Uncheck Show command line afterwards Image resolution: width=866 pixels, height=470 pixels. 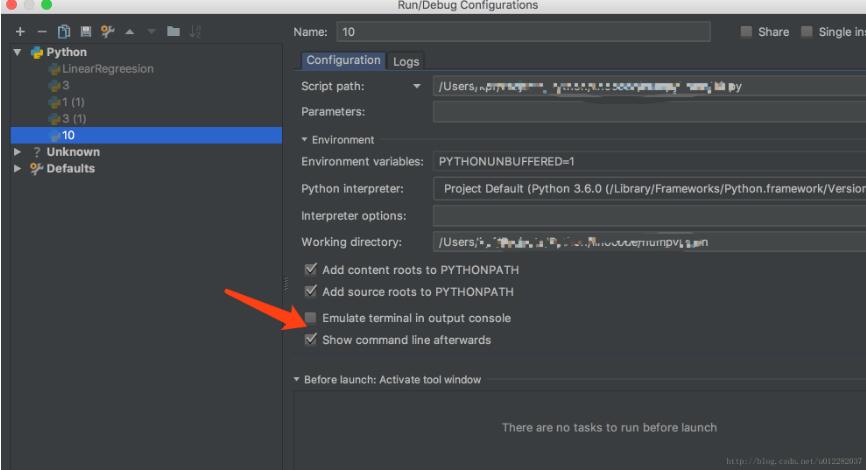(x=311, y=340)
